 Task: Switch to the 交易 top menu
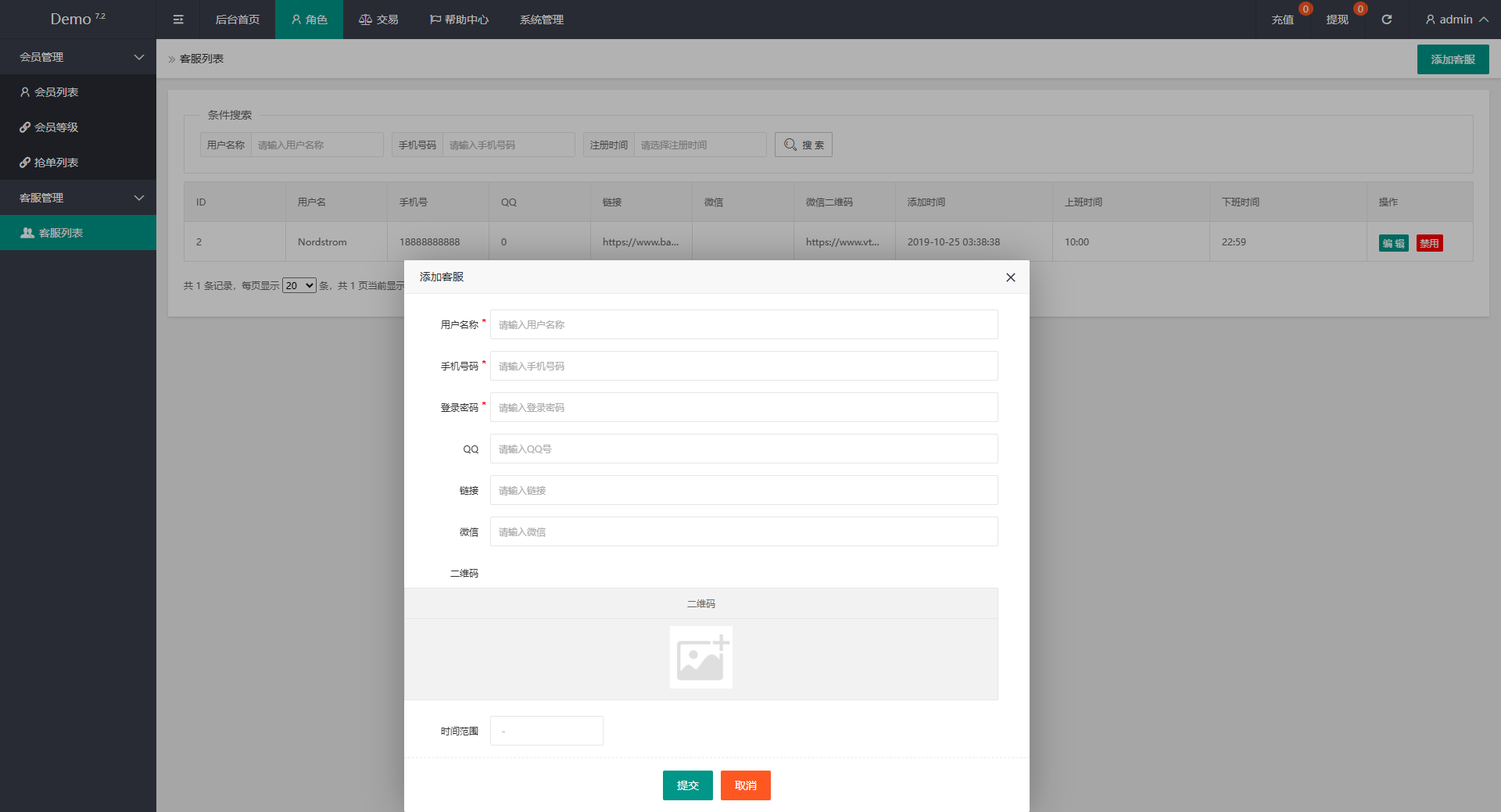[379, 20]
